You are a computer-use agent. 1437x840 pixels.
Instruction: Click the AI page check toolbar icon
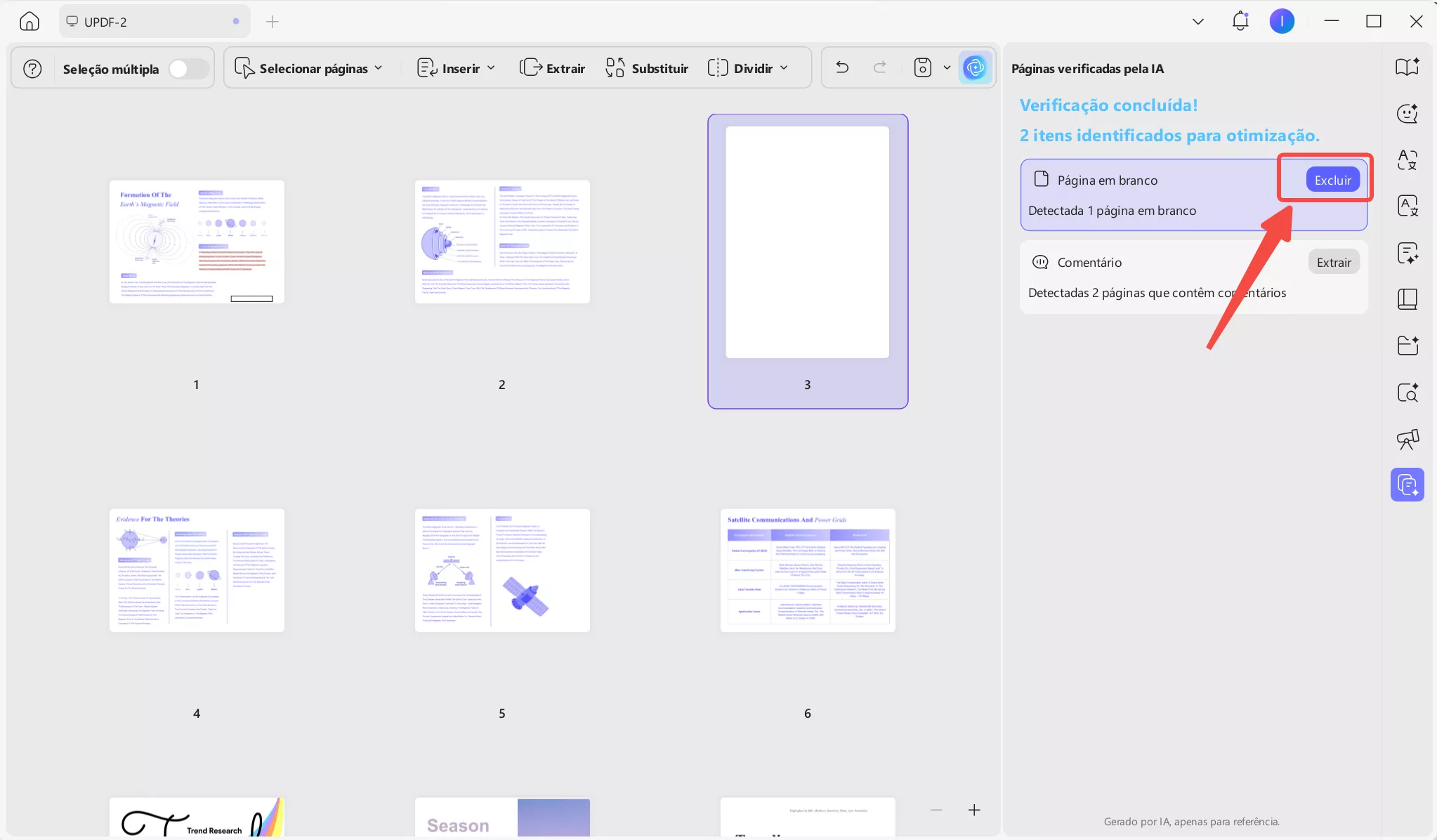(x=975, y=67)
